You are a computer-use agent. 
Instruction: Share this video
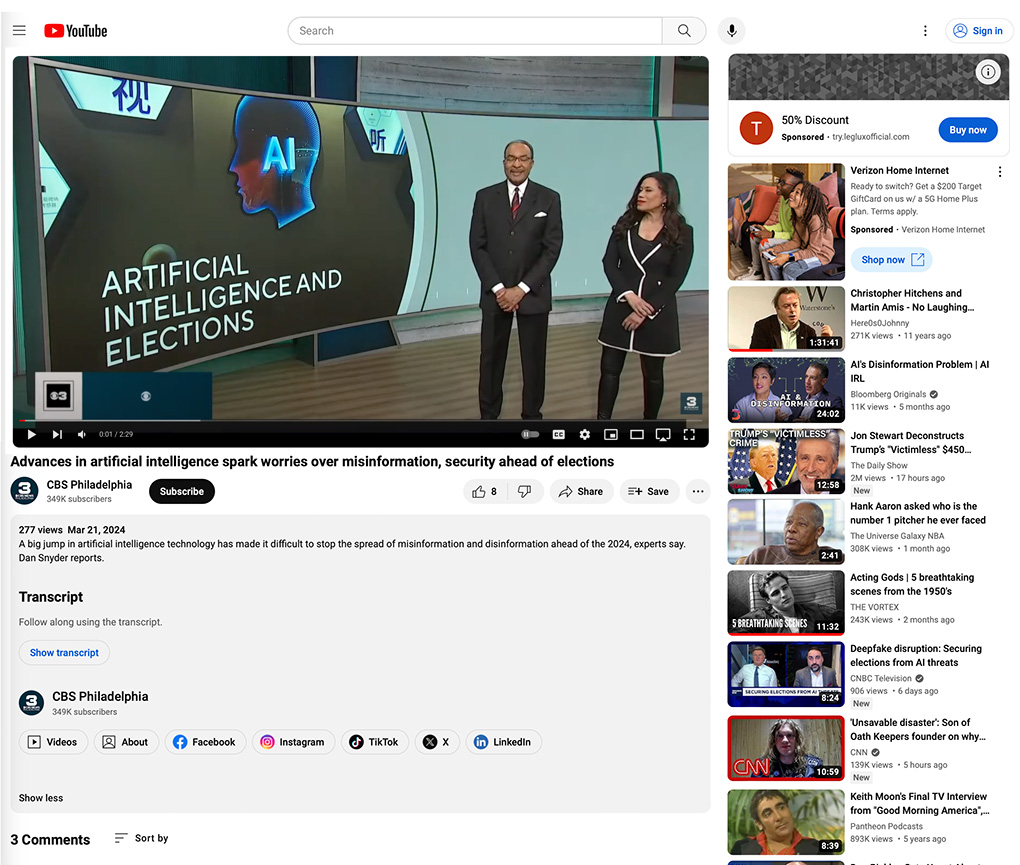point(582,492)
